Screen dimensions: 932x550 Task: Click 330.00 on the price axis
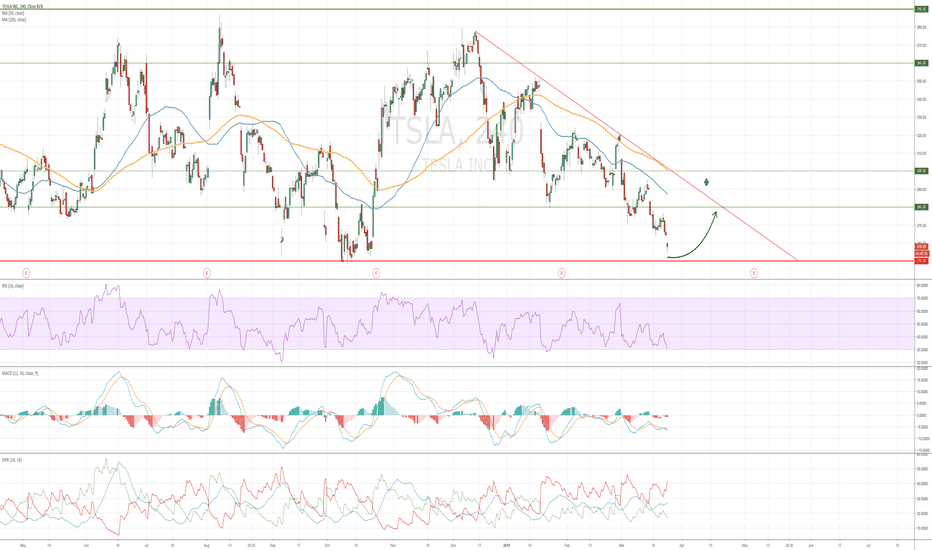(922, 117)
